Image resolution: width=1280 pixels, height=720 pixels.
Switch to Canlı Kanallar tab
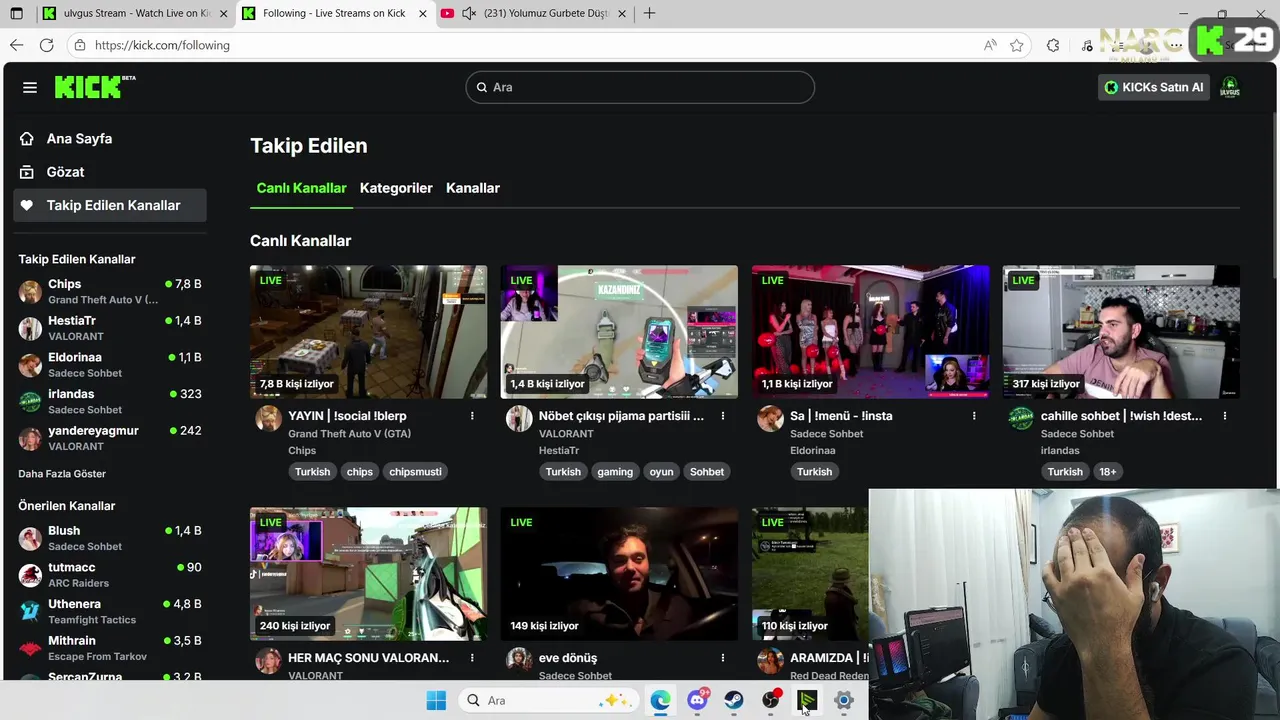click(301, 188)
